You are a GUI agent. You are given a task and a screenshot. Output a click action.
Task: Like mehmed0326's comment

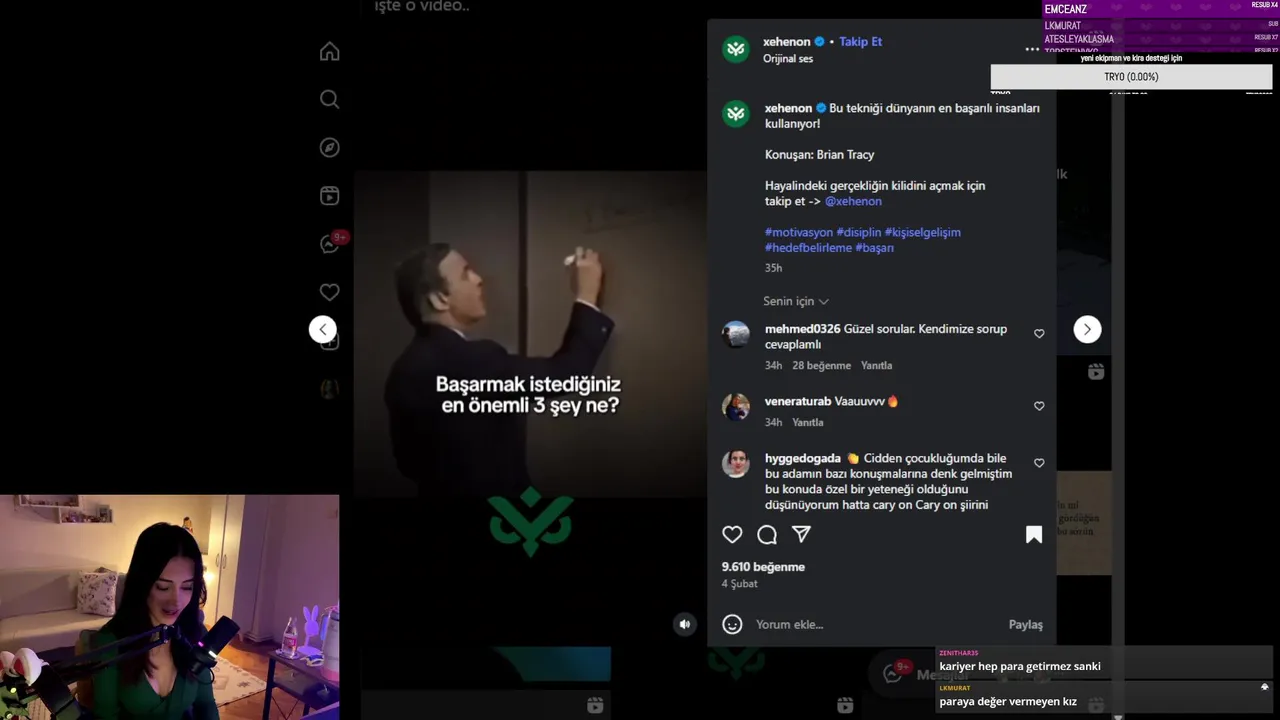pos(1039,334)
